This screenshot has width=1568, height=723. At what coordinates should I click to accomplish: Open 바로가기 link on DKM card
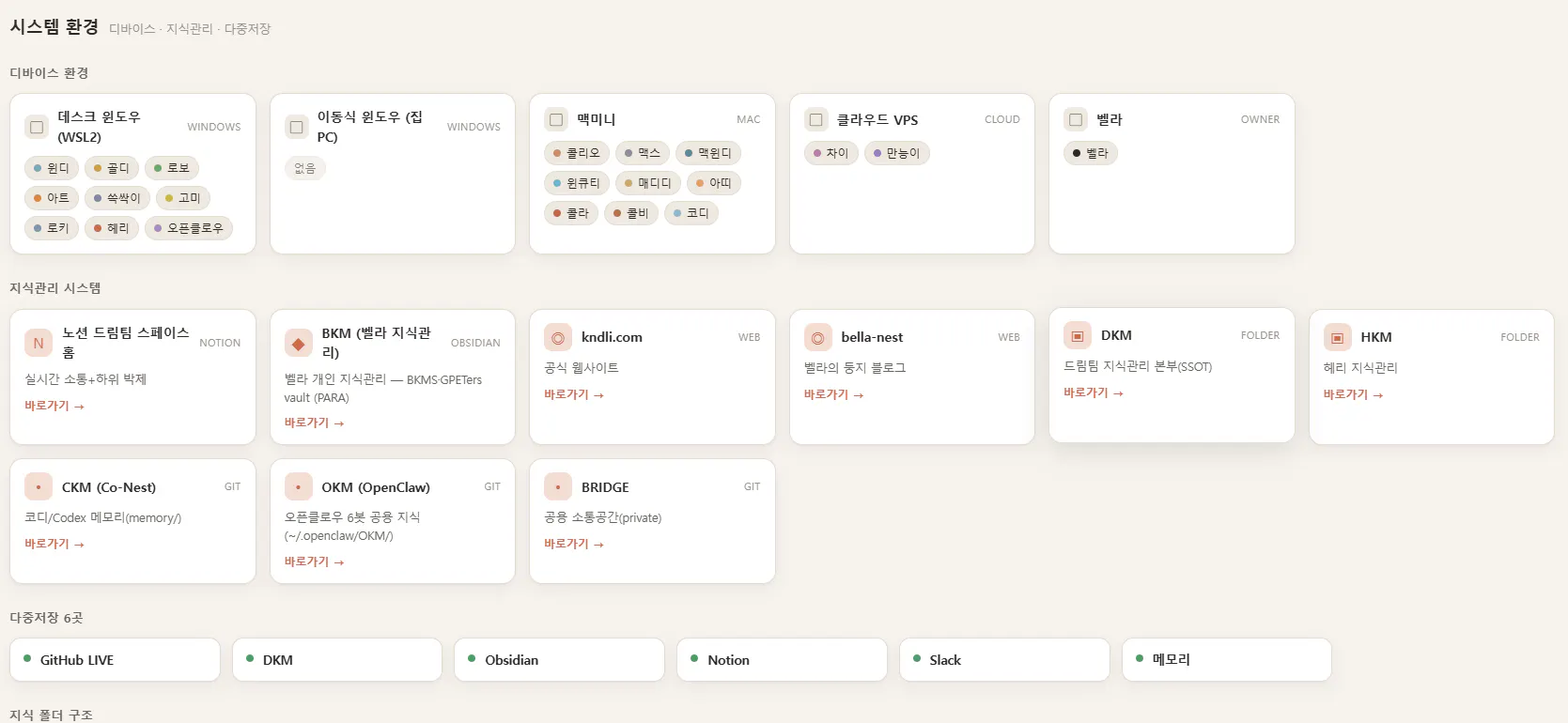click(x=1094, y=392)
